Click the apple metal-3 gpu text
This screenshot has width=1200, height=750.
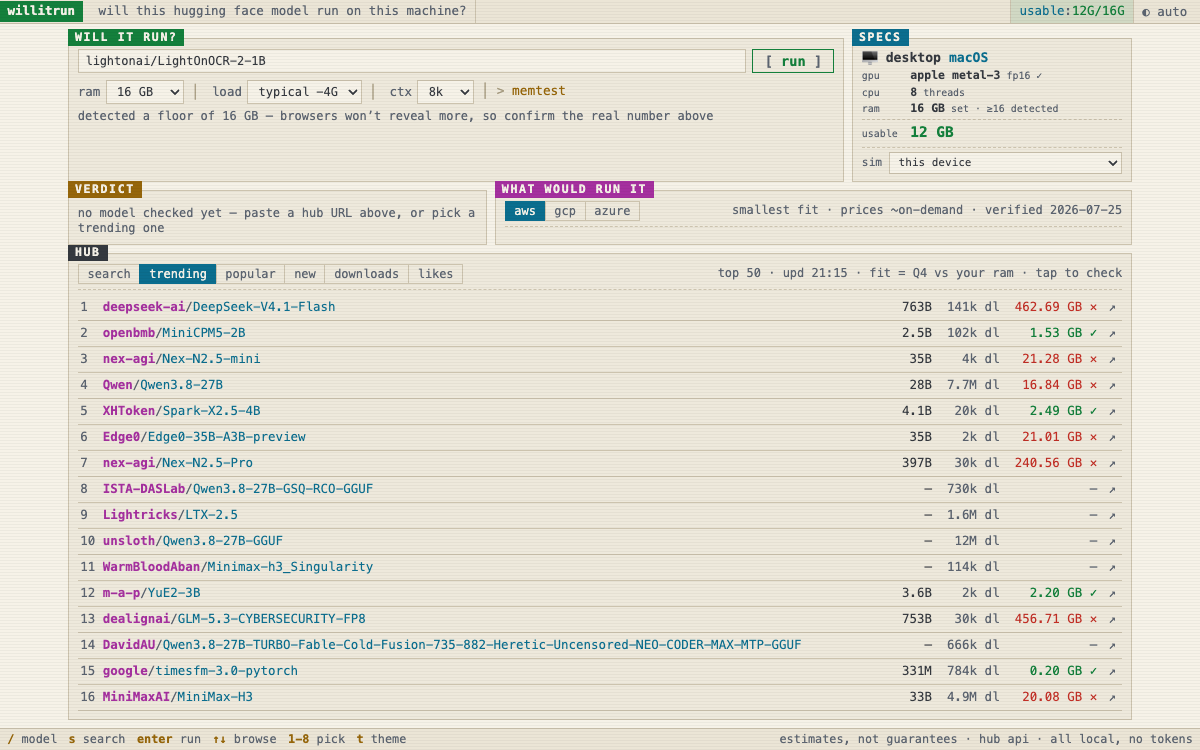tap(955, 75)
